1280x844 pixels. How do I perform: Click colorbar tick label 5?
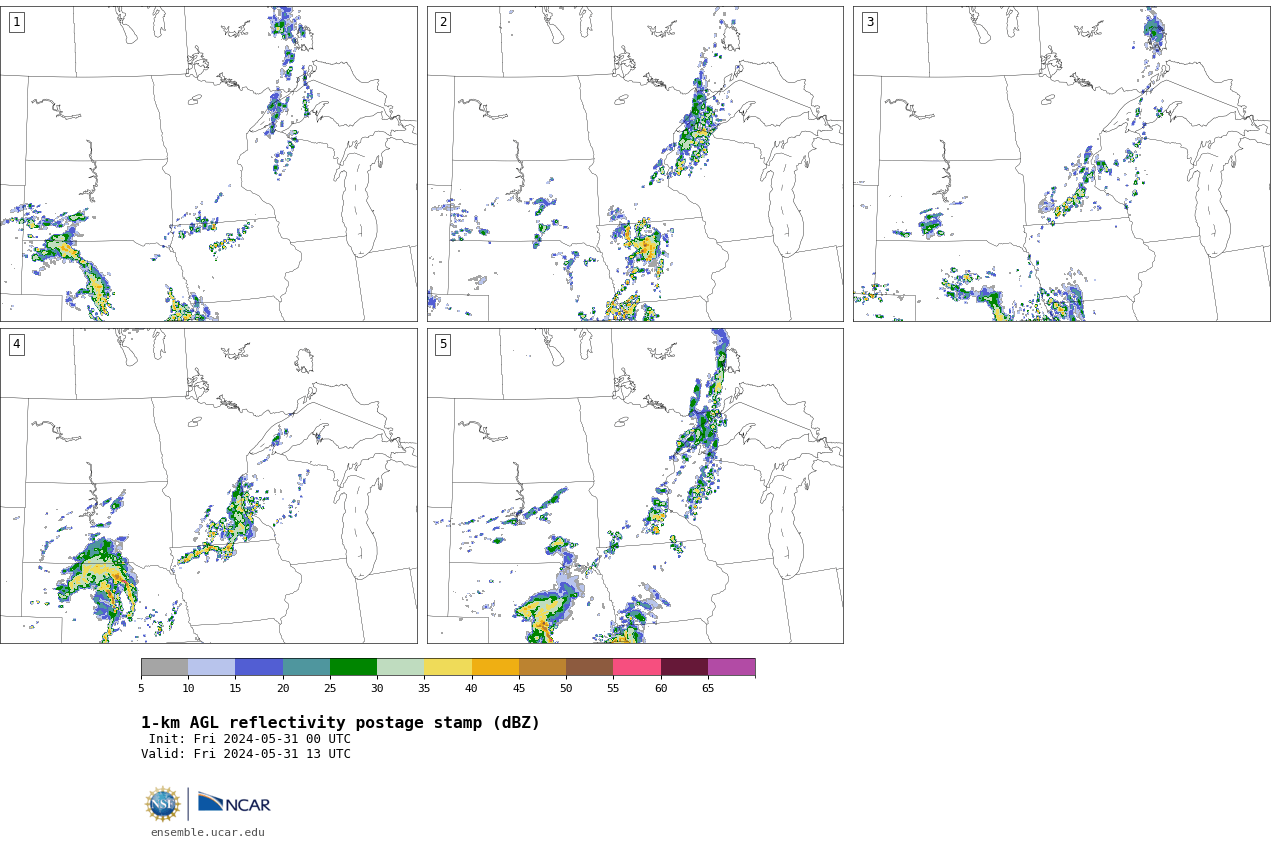pyautogui.click(x=141, y=688)
